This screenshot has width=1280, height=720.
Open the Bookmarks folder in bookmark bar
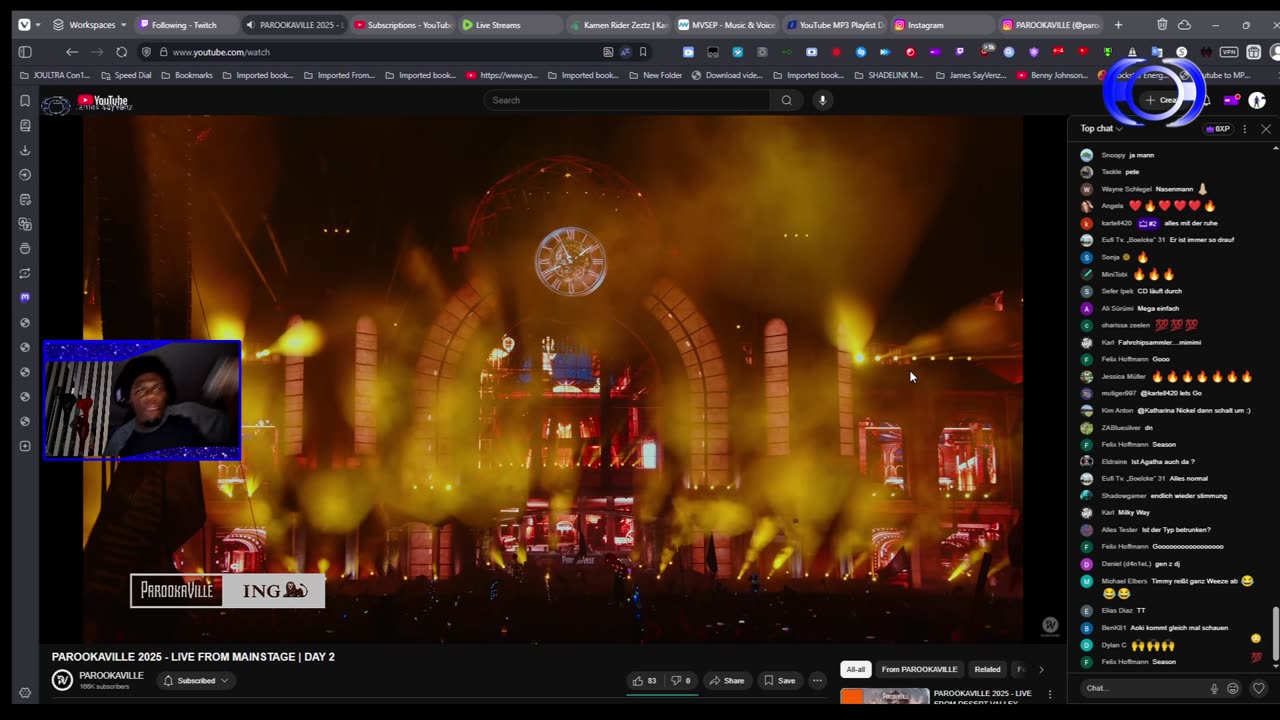tap(186, 75)
